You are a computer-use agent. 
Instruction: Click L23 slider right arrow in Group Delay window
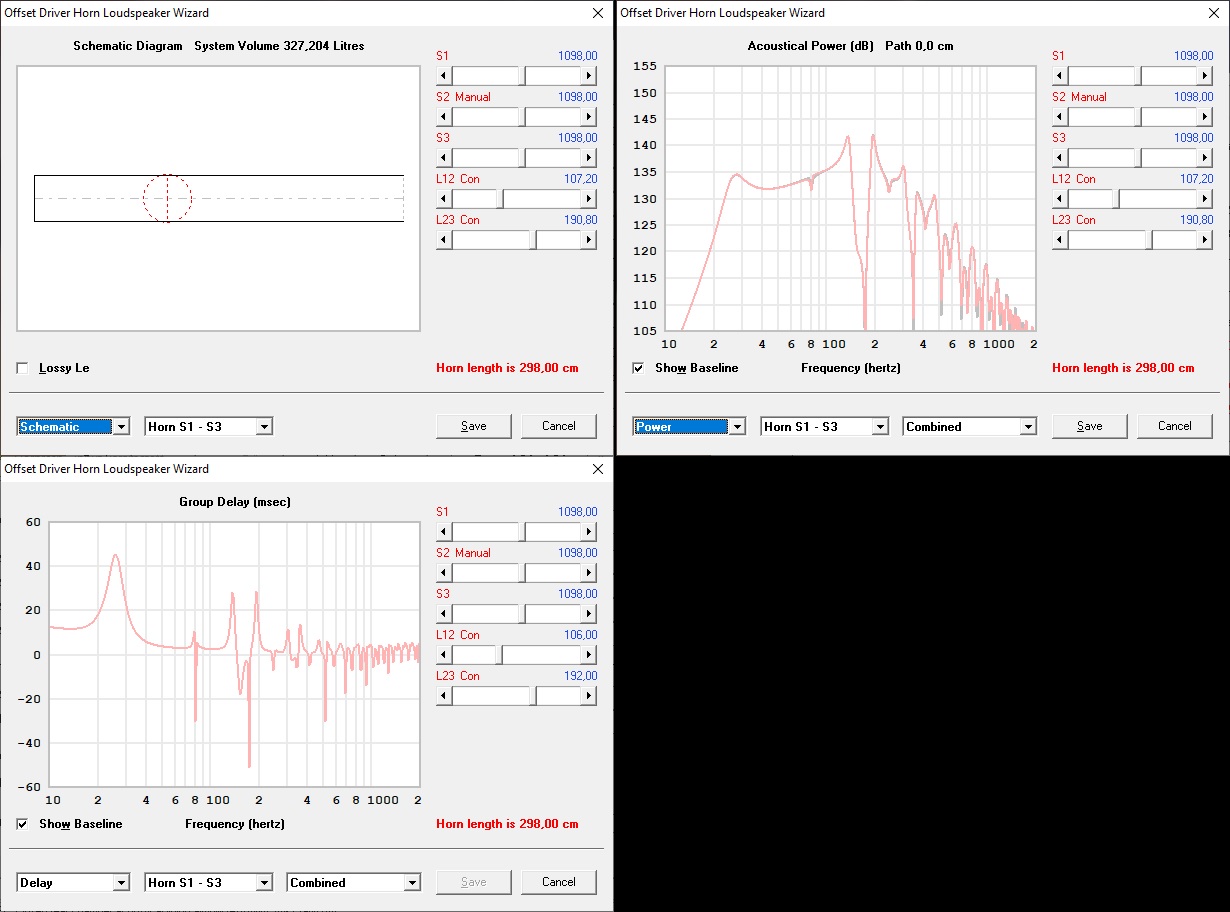(x=589, y=696)
